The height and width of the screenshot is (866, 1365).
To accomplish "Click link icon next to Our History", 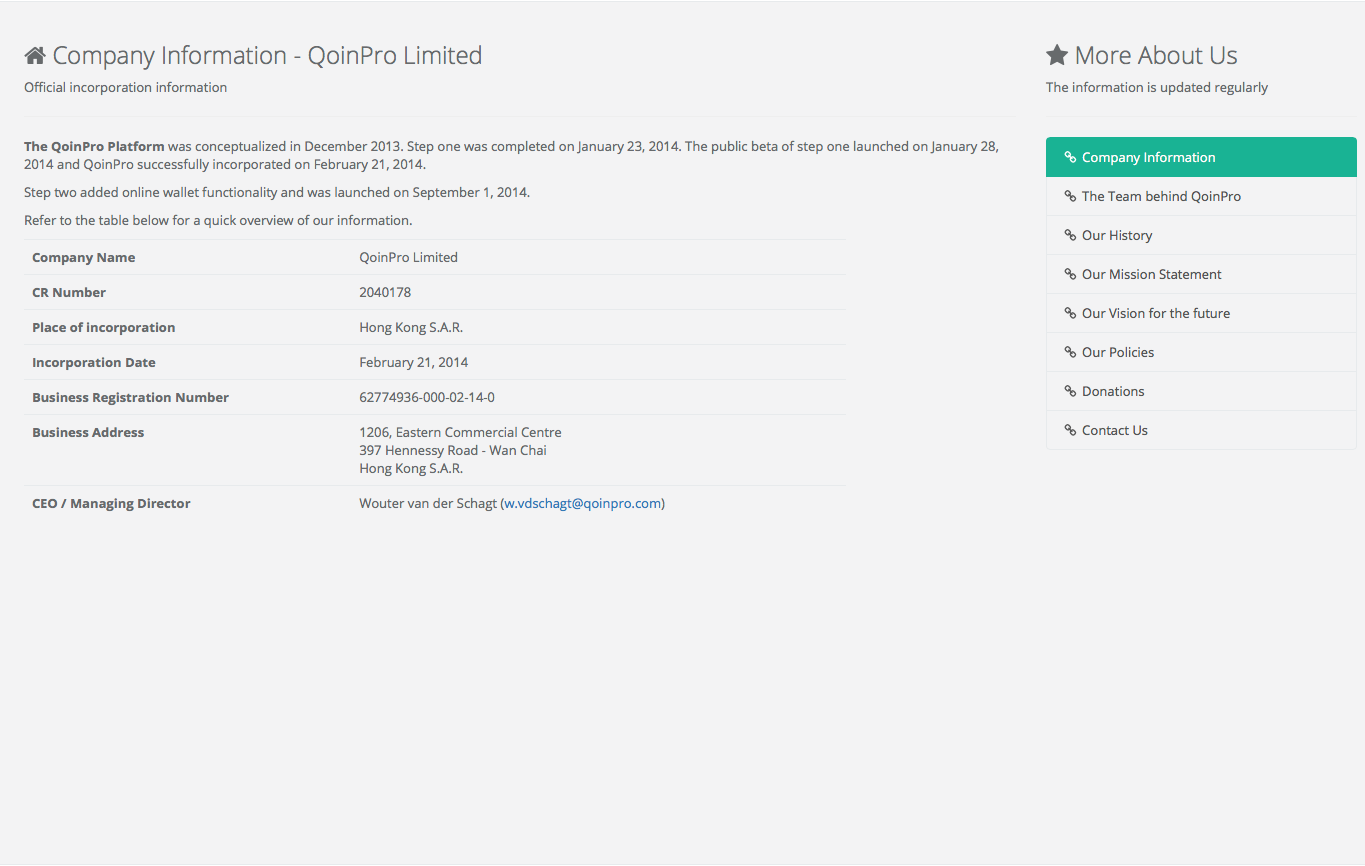I will pyautogui.click(x=1070, y=235).
